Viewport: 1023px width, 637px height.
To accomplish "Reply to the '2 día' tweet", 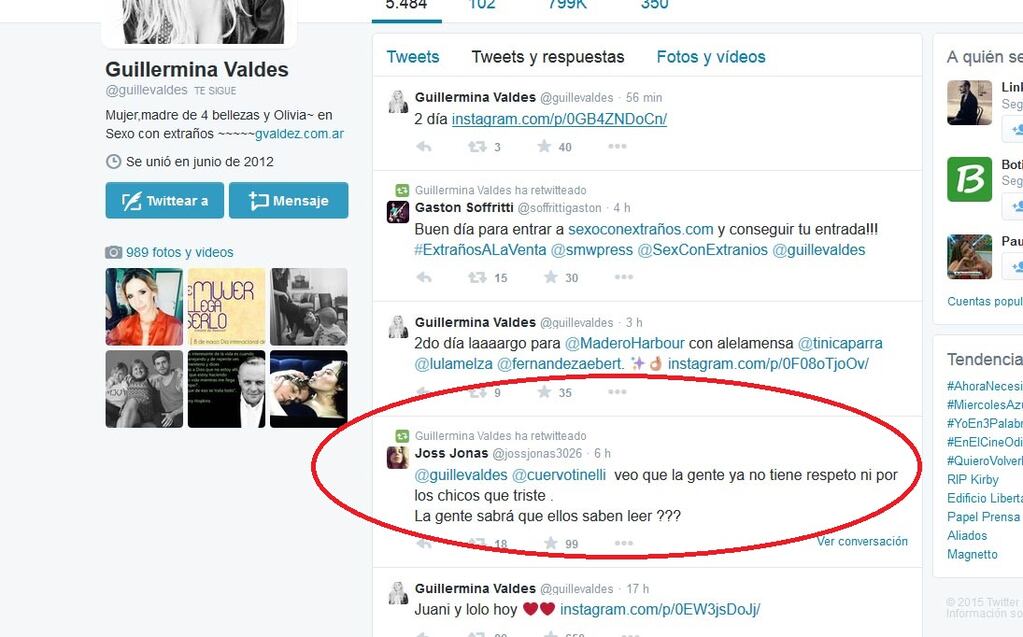I will click(424, 147).
